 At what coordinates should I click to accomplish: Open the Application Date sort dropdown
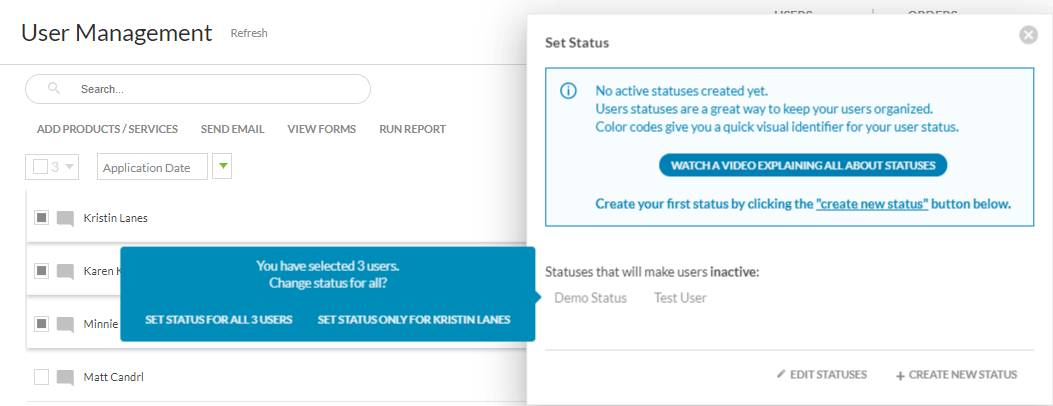[152, 167]
